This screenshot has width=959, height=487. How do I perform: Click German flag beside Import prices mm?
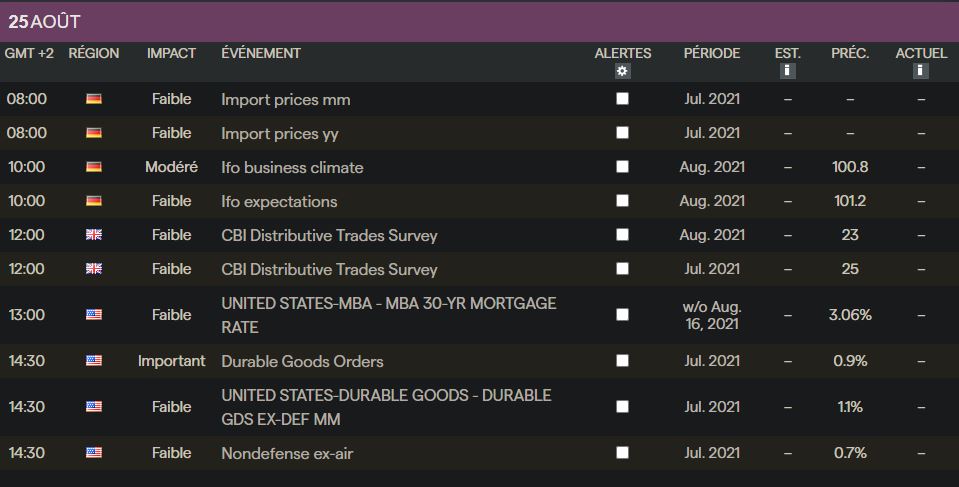click(x=94, y=99)
